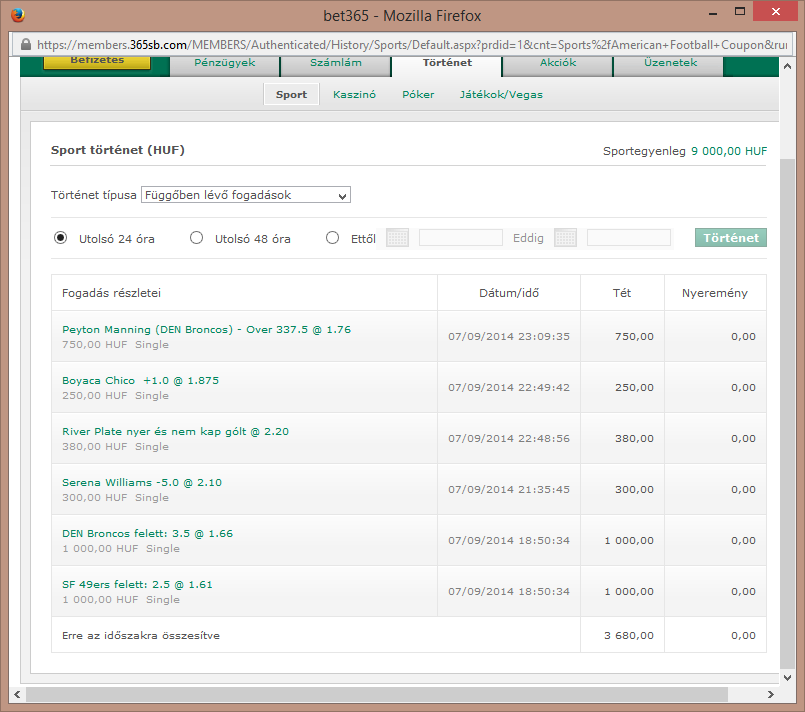Open the Peyton Manning Over 337.5 bet
The height and width of the screenshot is (712, 805).
[x=206, y=330]
